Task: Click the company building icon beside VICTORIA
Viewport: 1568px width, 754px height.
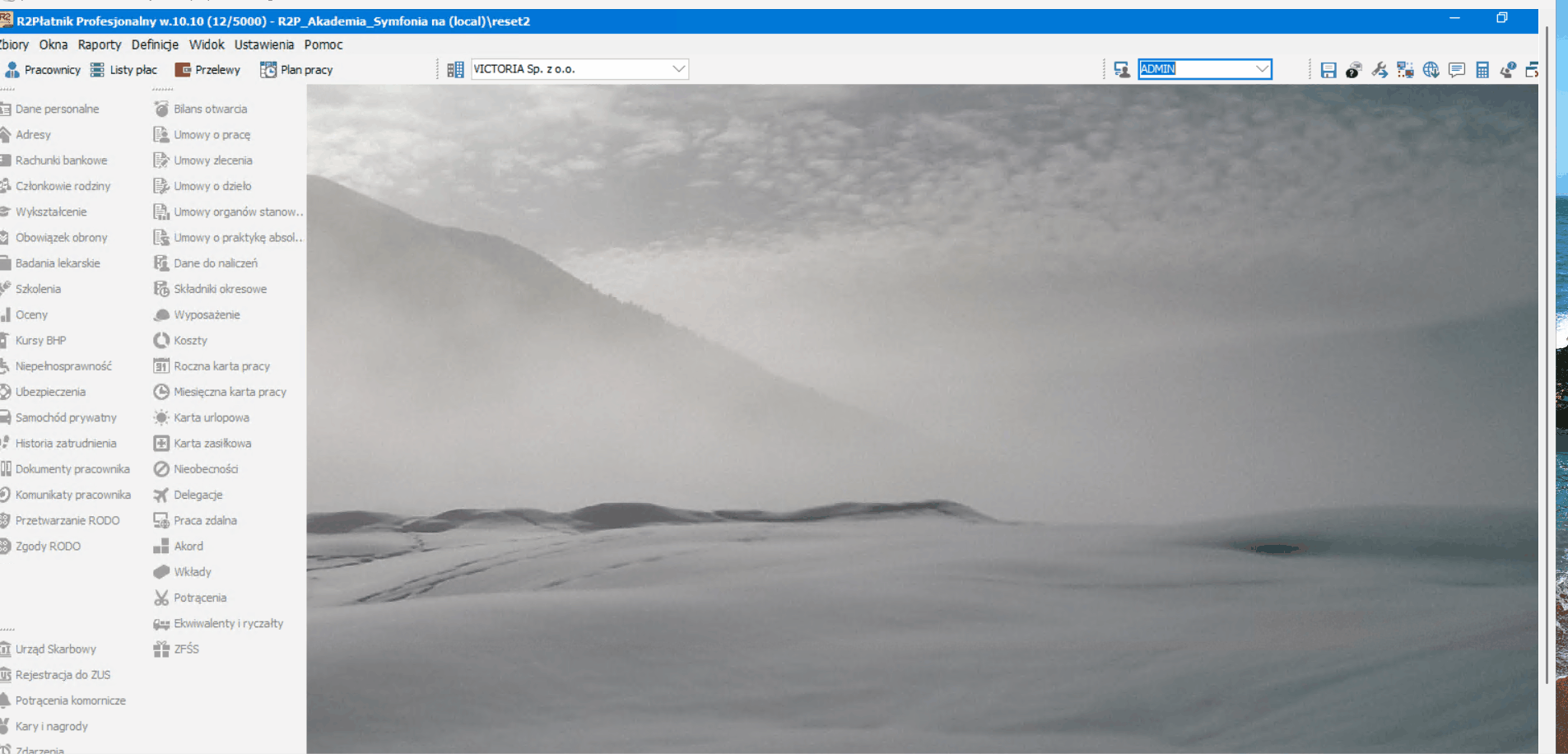Action: (x=455, y=70)
